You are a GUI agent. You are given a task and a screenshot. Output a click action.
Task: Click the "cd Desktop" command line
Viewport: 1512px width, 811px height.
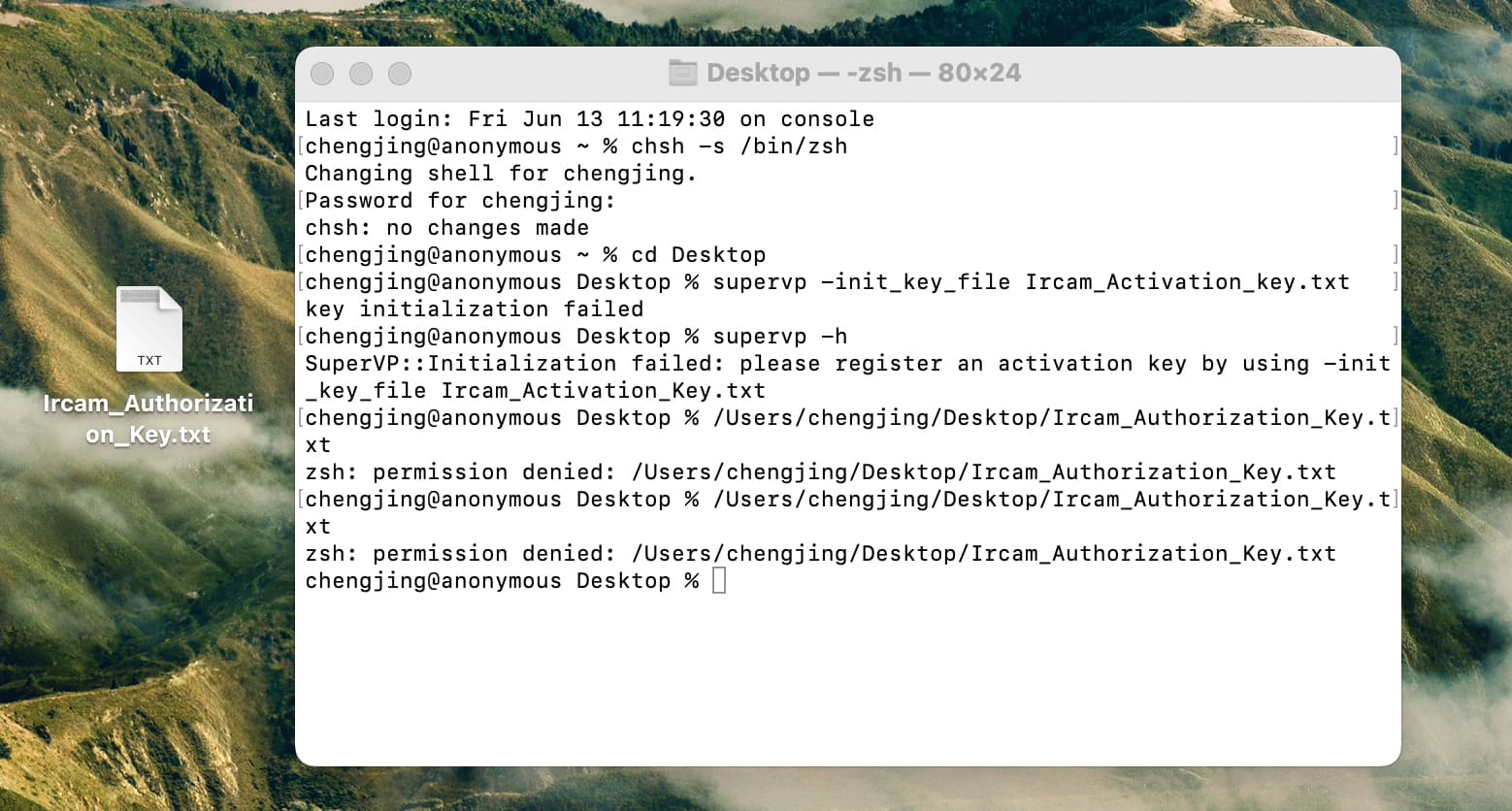pos(536,255)
